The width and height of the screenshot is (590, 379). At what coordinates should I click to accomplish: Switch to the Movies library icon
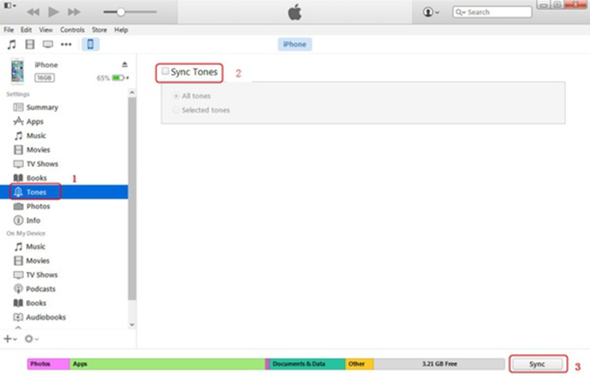pyautogui.click(x=30, y=44)
